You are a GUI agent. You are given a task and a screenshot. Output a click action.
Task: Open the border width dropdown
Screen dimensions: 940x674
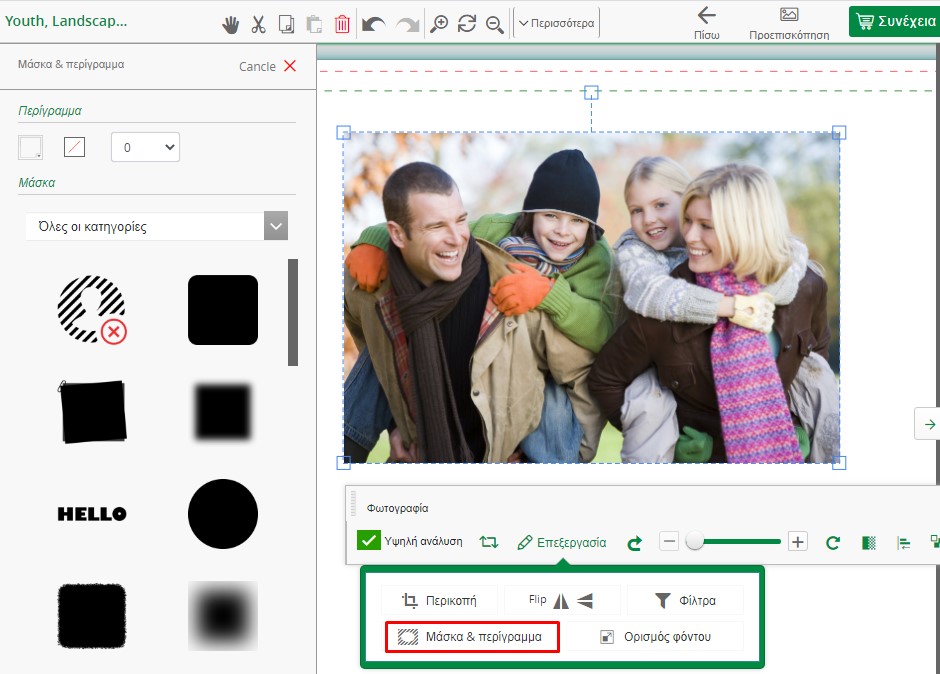pyautogui.click(x=145, y=147)
